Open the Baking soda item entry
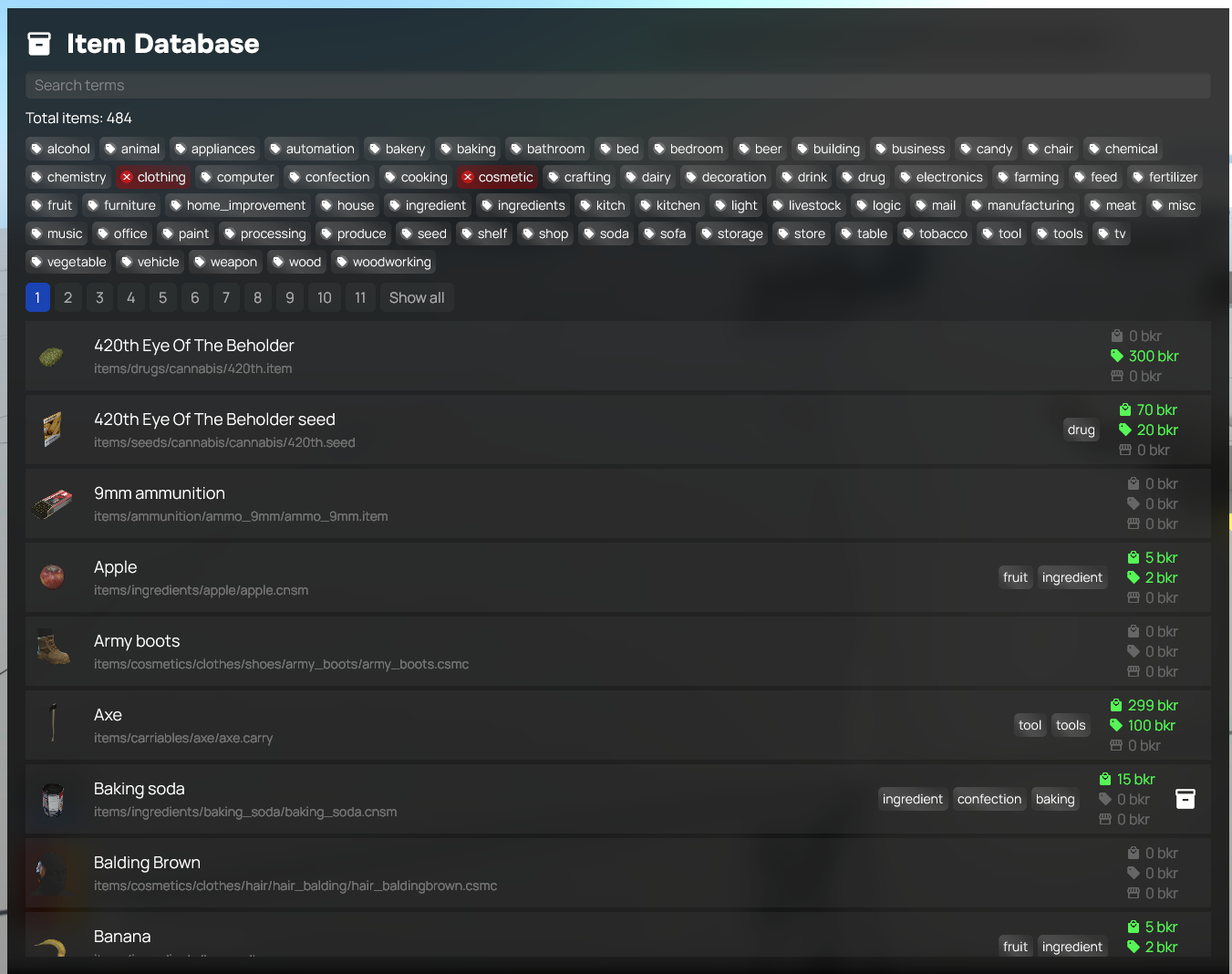 tap(618, 799)
